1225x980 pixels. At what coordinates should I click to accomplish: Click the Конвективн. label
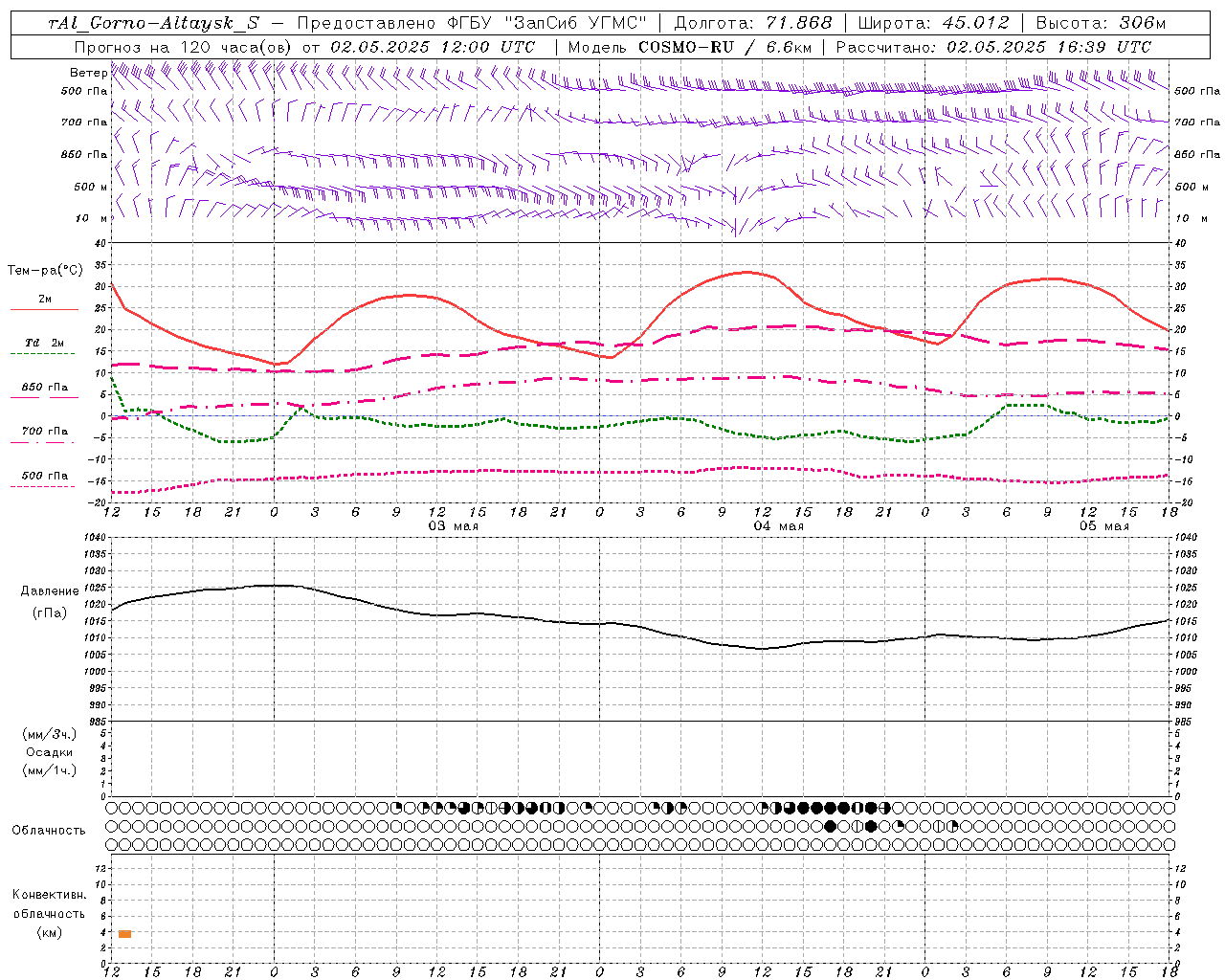click(x=49, y=895)
